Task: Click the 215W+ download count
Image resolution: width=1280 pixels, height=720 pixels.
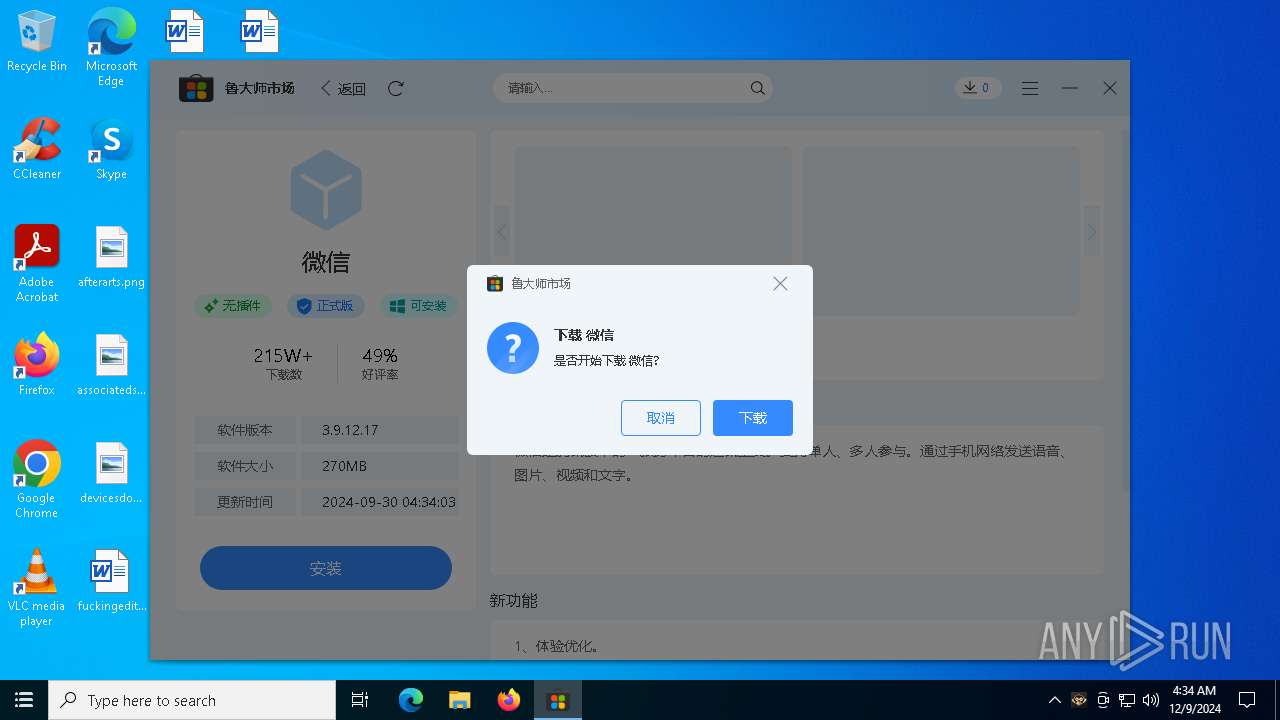Action: point(283,356)
